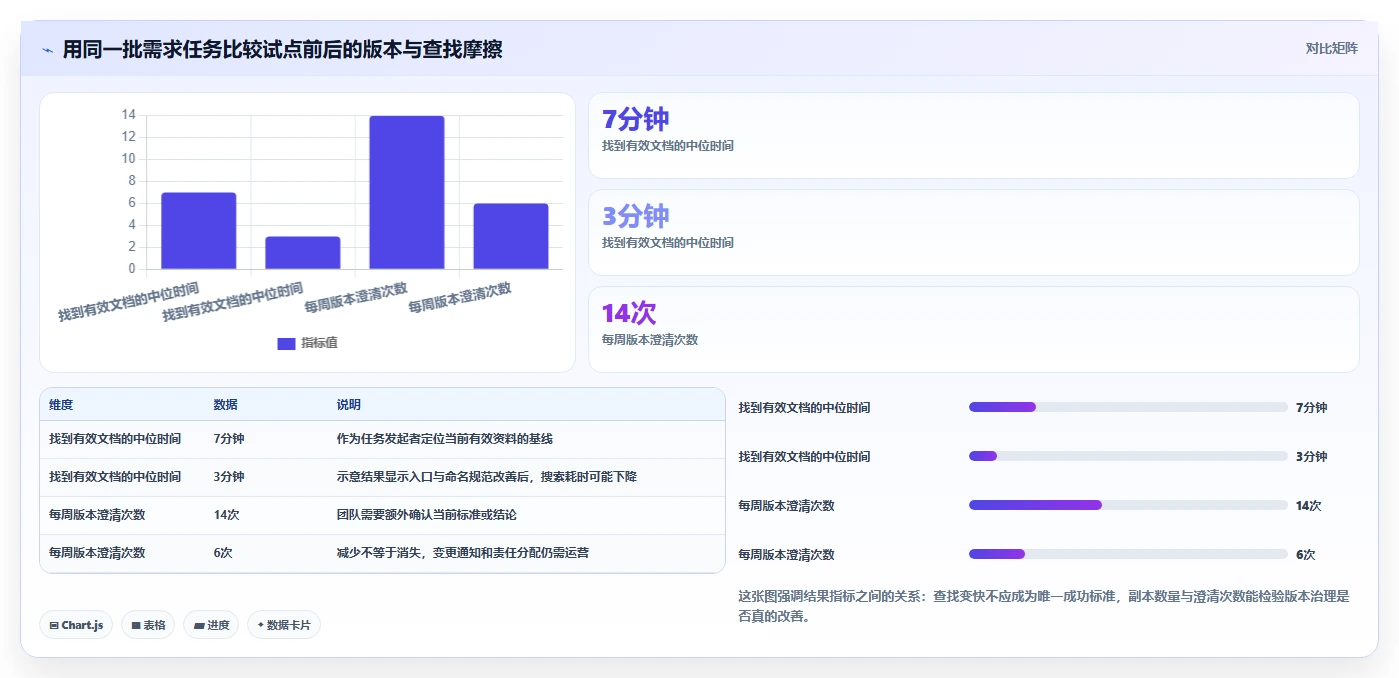Viewport: 1399px width, 678px height.
Task: Click the progress bar for the 6次 row
Action: [1128, 554]
